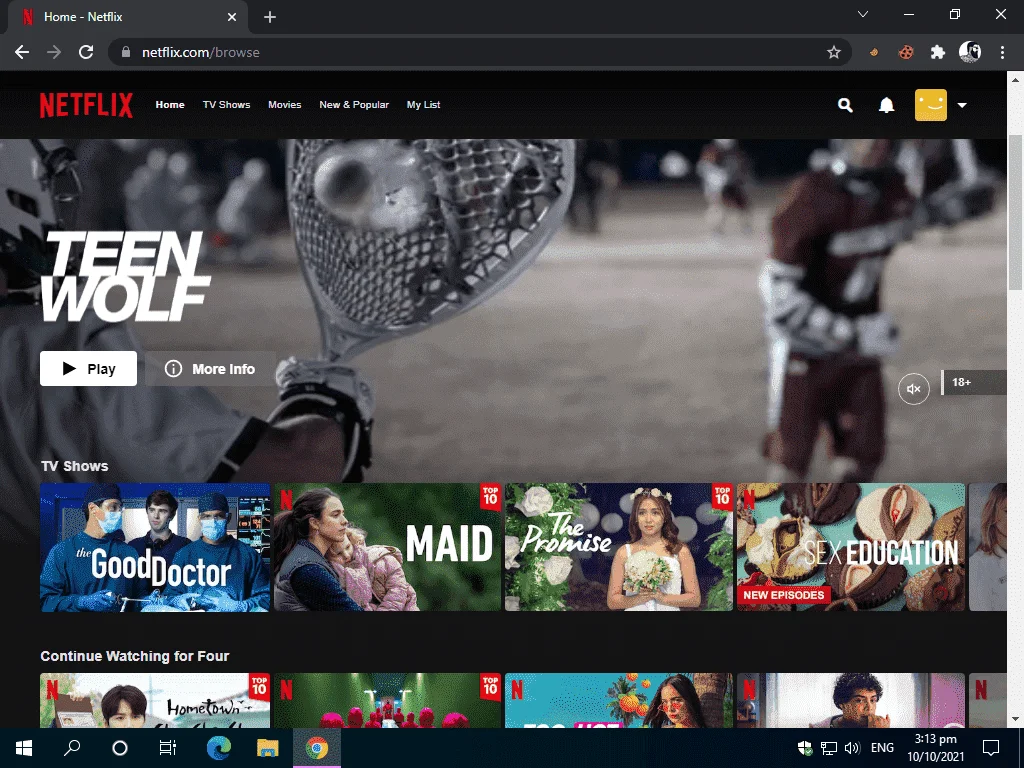Select New & Popular
The width and height of the screenshot is (1024, 768).
pyautogui.click(x=354, y=104)
